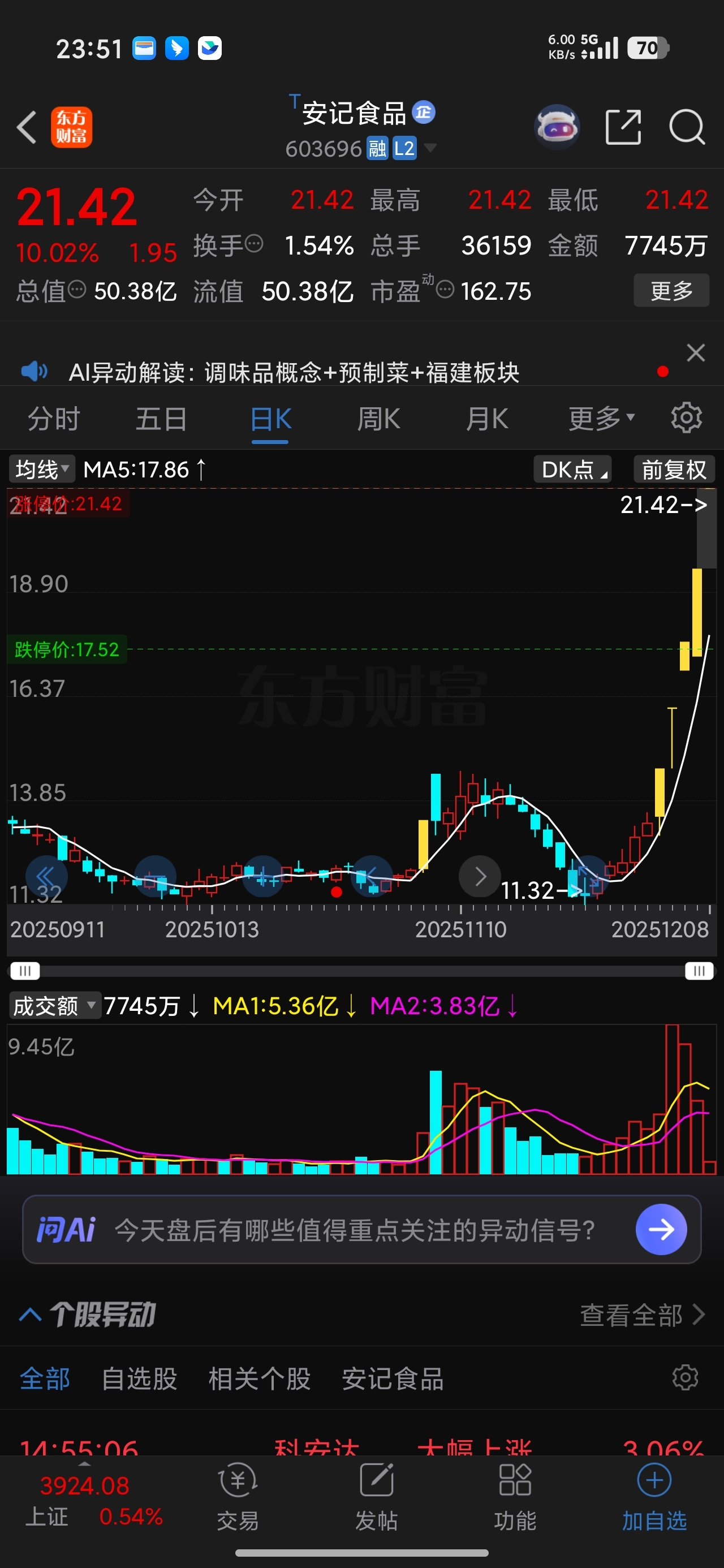Viewport: 724px width, 1568px height.
Task: Switch to 周K chart tab
Action: (x=378, y=419)
